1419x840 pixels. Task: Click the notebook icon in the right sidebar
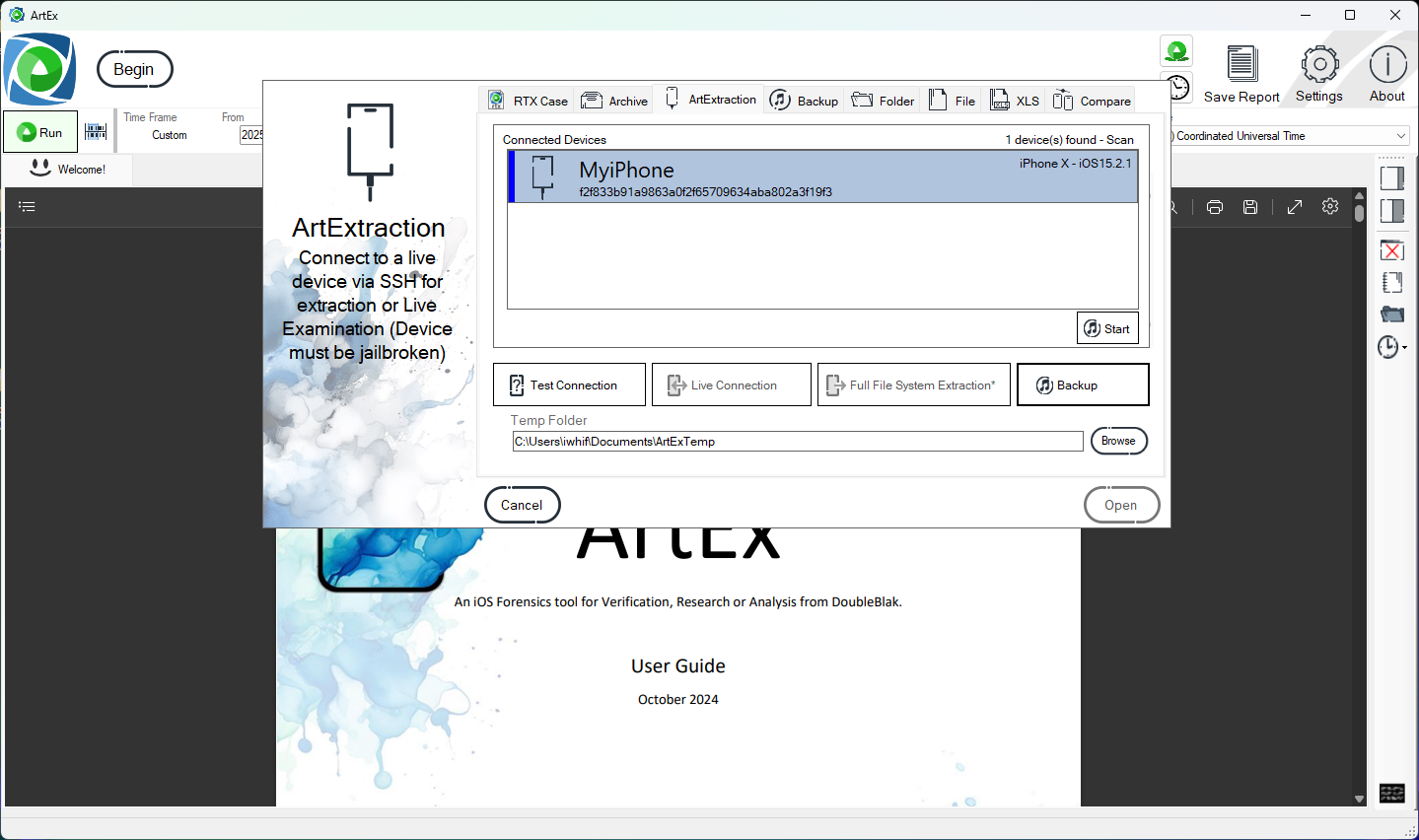click(1391, 283)
